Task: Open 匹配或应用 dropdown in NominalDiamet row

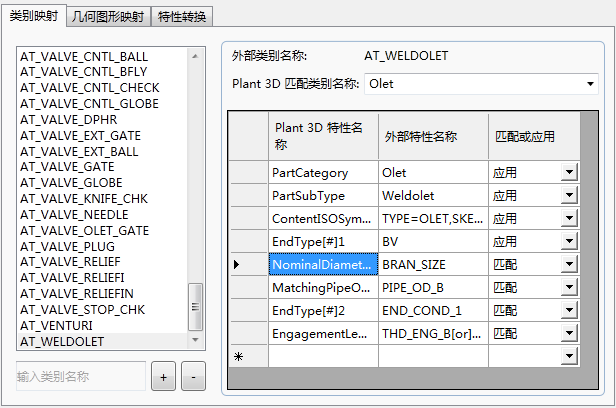Action: point(569,264)
